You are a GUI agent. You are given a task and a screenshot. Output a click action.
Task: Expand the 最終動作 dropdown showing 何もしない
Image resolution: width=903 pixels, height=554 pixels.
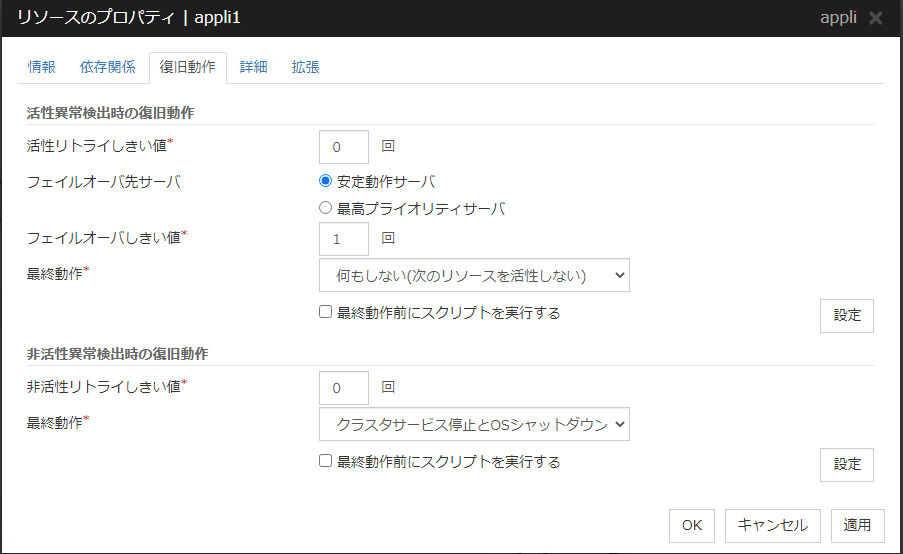[x=474, y=275]
